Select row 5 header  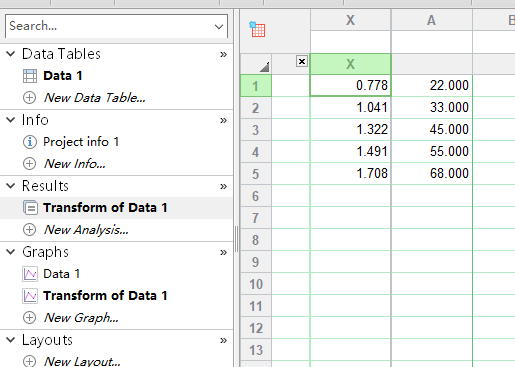[256, 174]
